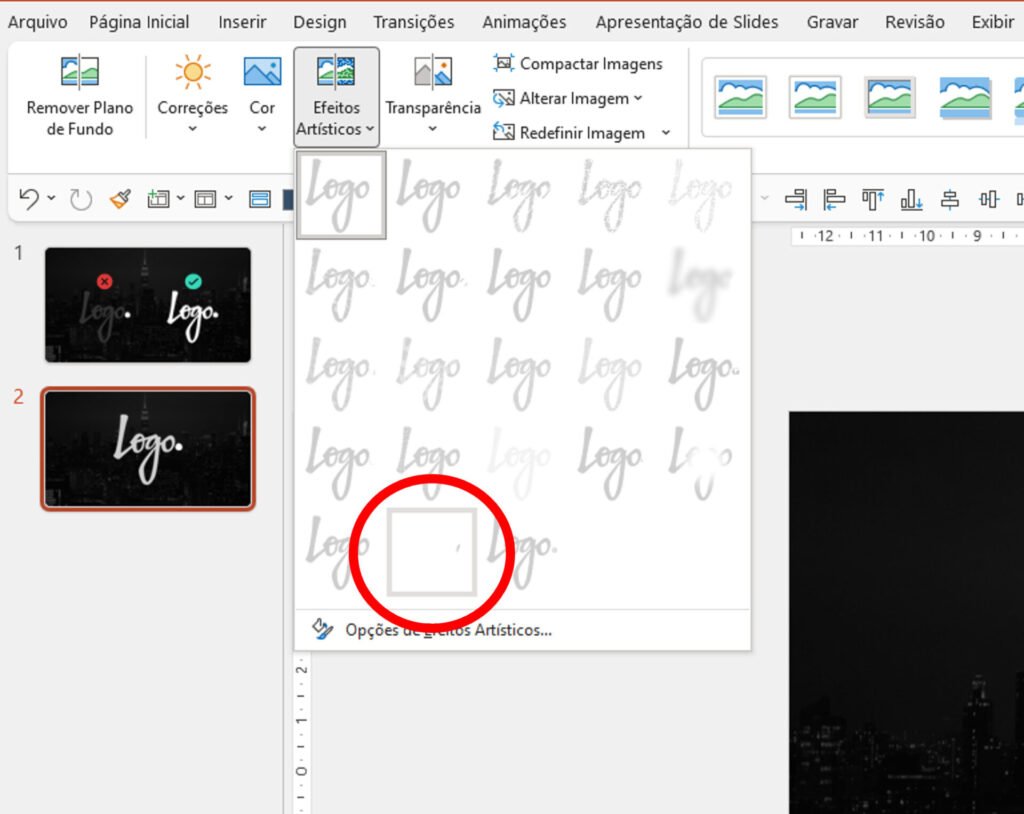The width and height of the screenshot is (1024, 814).
Task: Select the Format Painter brush icon
Action: [120, 199]
